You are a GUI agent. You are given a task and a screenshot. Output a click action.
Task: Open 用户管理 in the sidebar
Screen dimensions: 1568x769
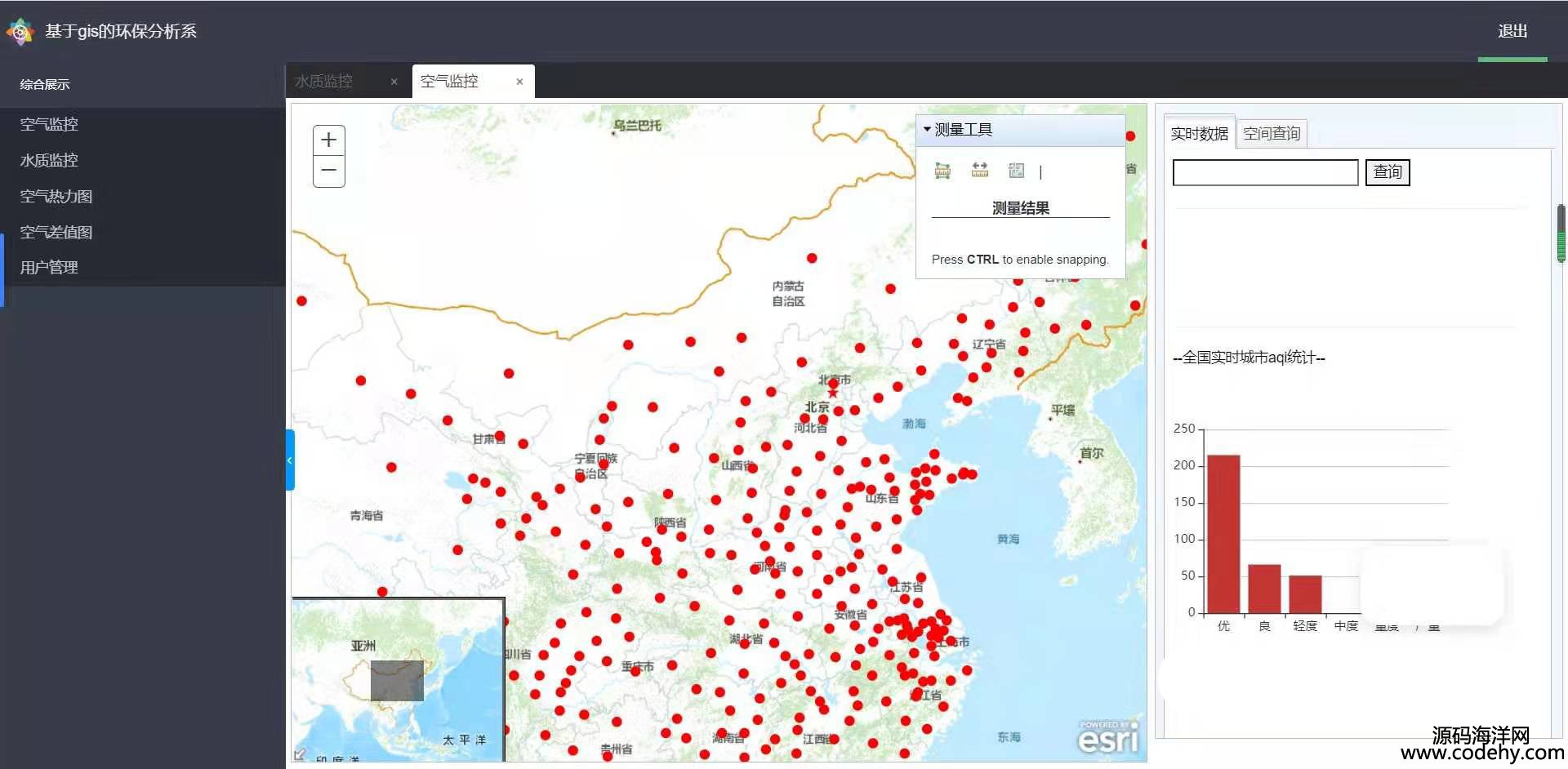click(x=49, y=267)
